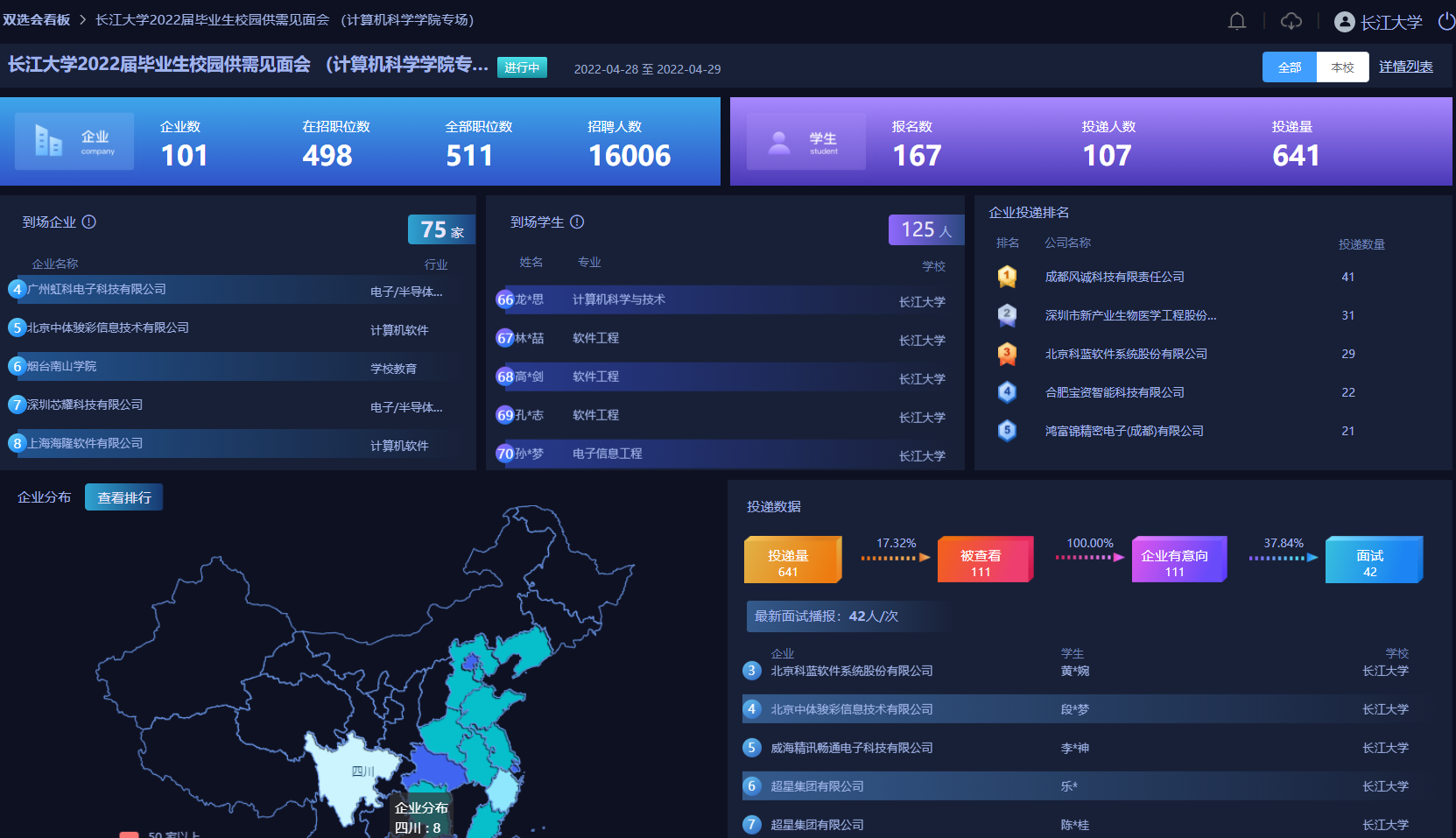
Task: Click the orange 投递量 641 funnel block
Action: 791,560
